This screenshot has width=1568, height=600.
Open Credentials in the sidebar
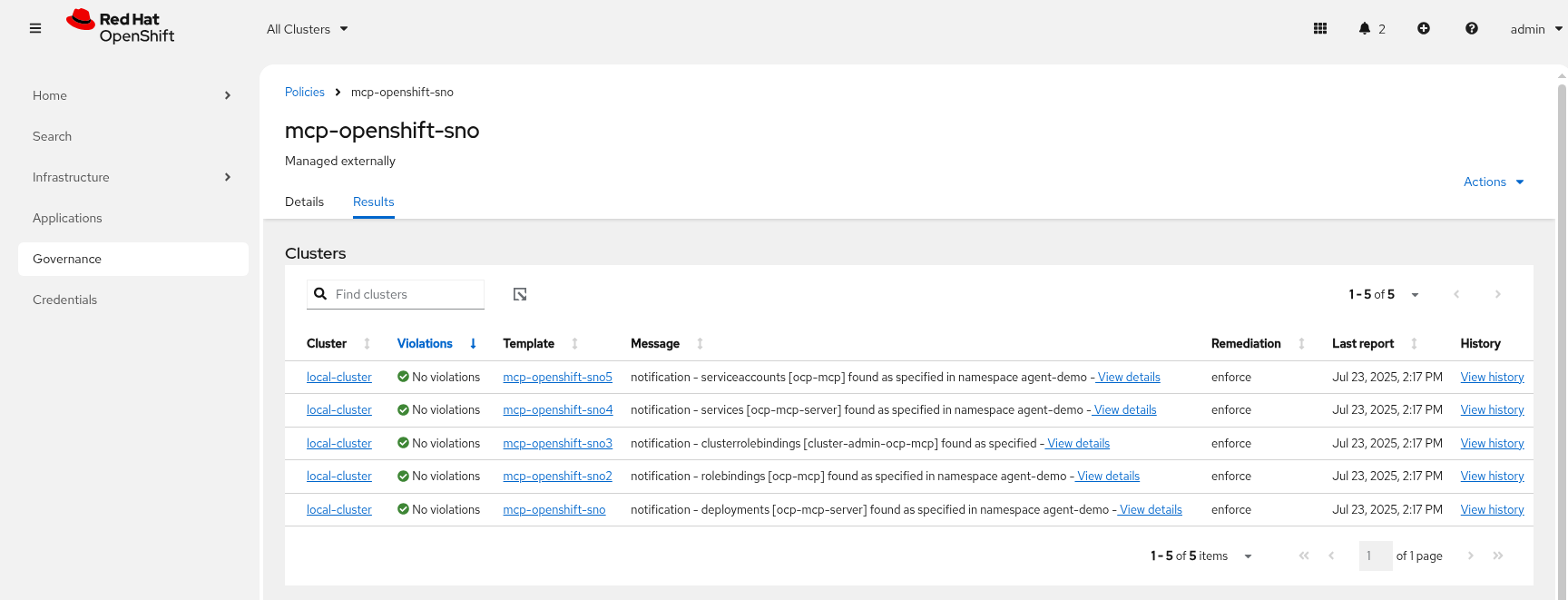[x=132, y=300]
